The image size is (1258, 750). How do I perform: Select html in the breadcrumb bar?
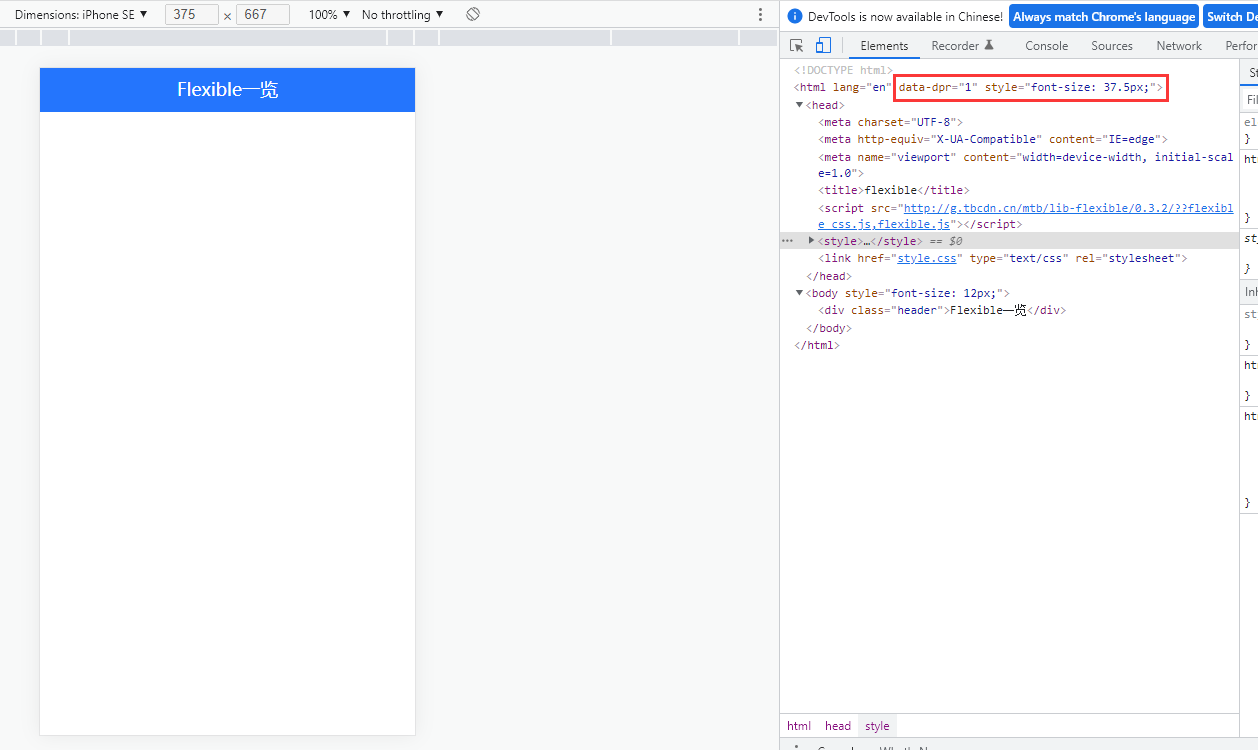coord(798,725)
